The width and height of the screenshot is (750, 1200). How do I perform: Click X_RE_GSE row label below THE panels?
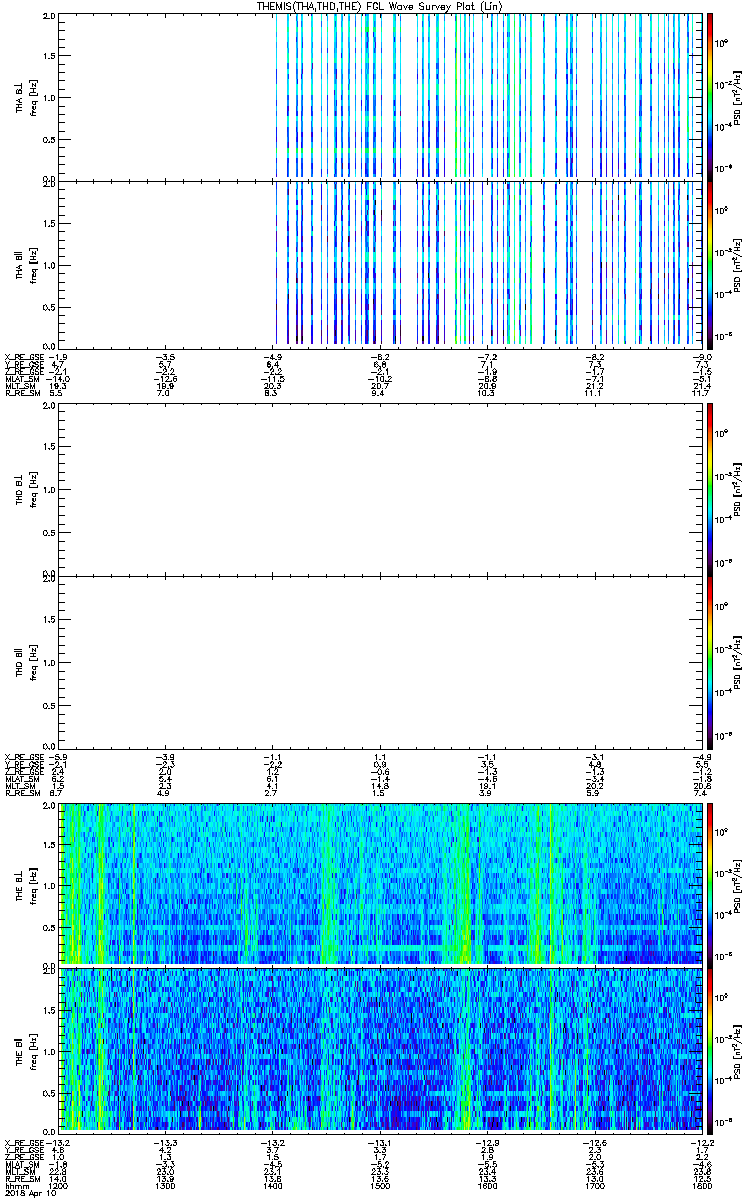22,1143
